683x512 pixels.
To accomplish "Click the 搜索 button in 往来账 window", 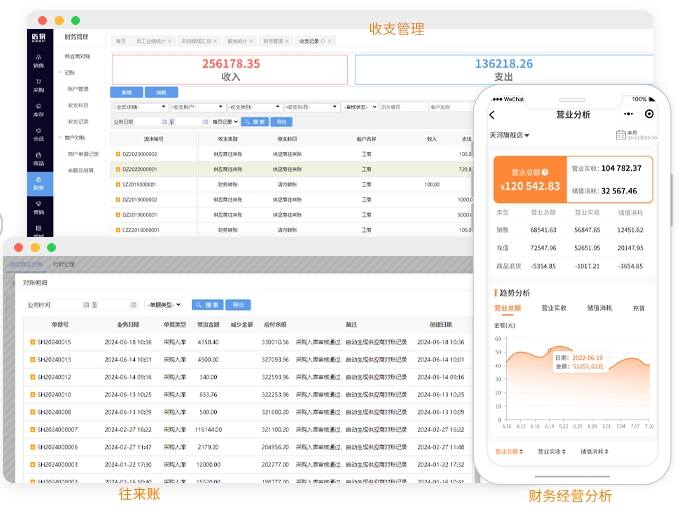I will click(x=208, y=305).
